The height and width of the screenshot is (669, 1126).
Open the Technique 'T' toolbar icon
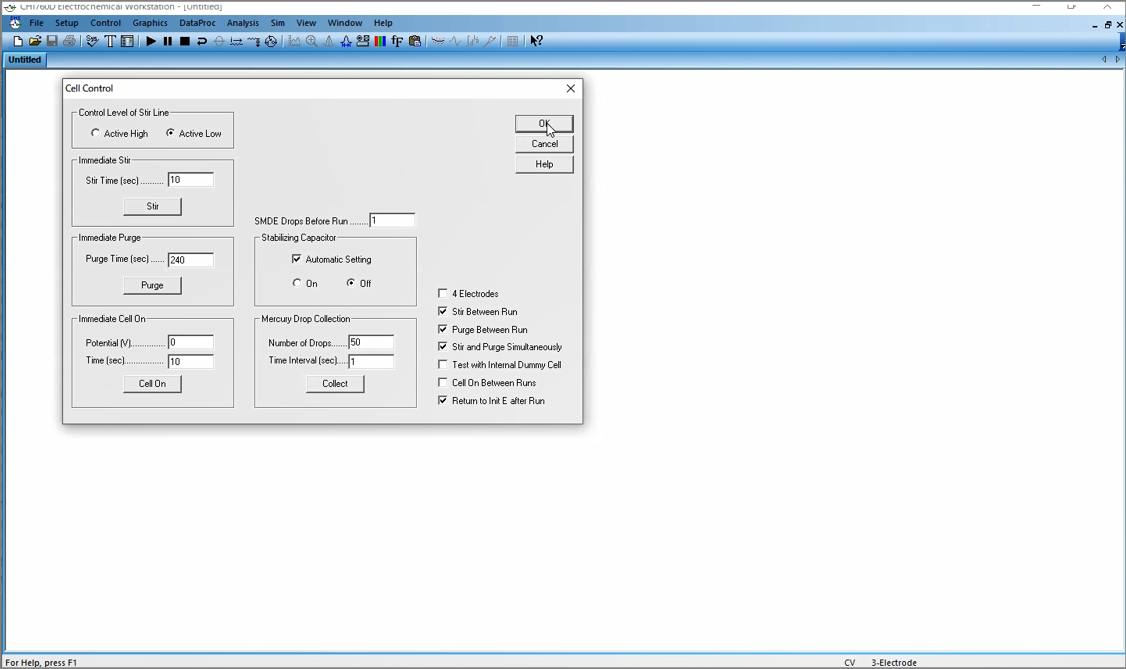pos(110,41)
